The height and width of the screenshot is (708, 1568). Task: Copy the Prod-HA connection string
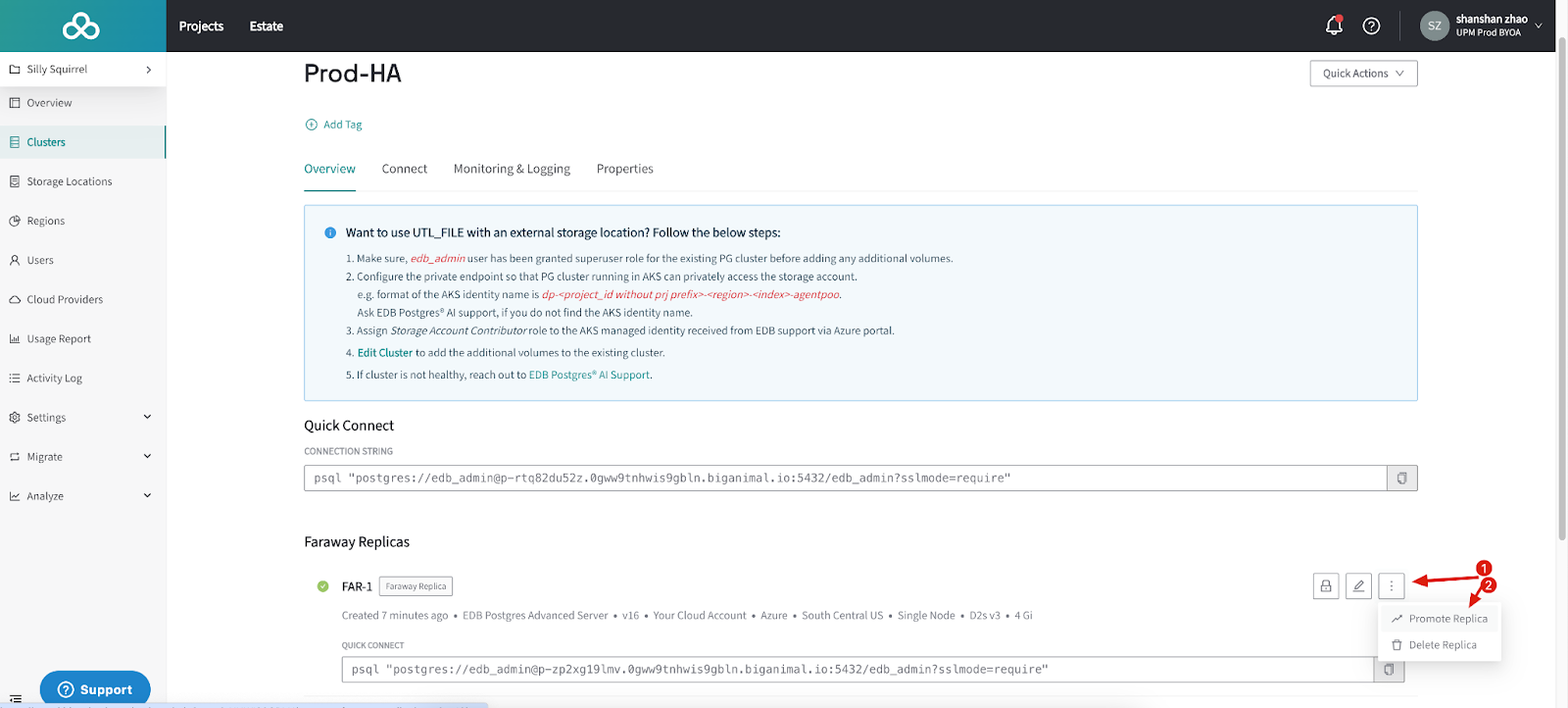point(1401,478)
